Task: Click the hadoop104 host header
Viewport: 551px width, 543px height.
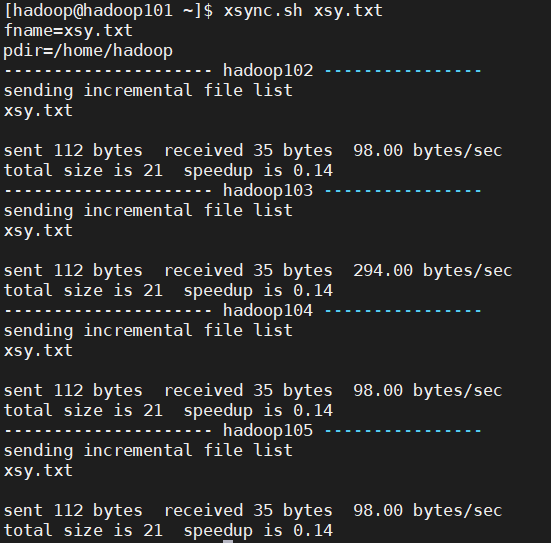Action: pos(268,311)
